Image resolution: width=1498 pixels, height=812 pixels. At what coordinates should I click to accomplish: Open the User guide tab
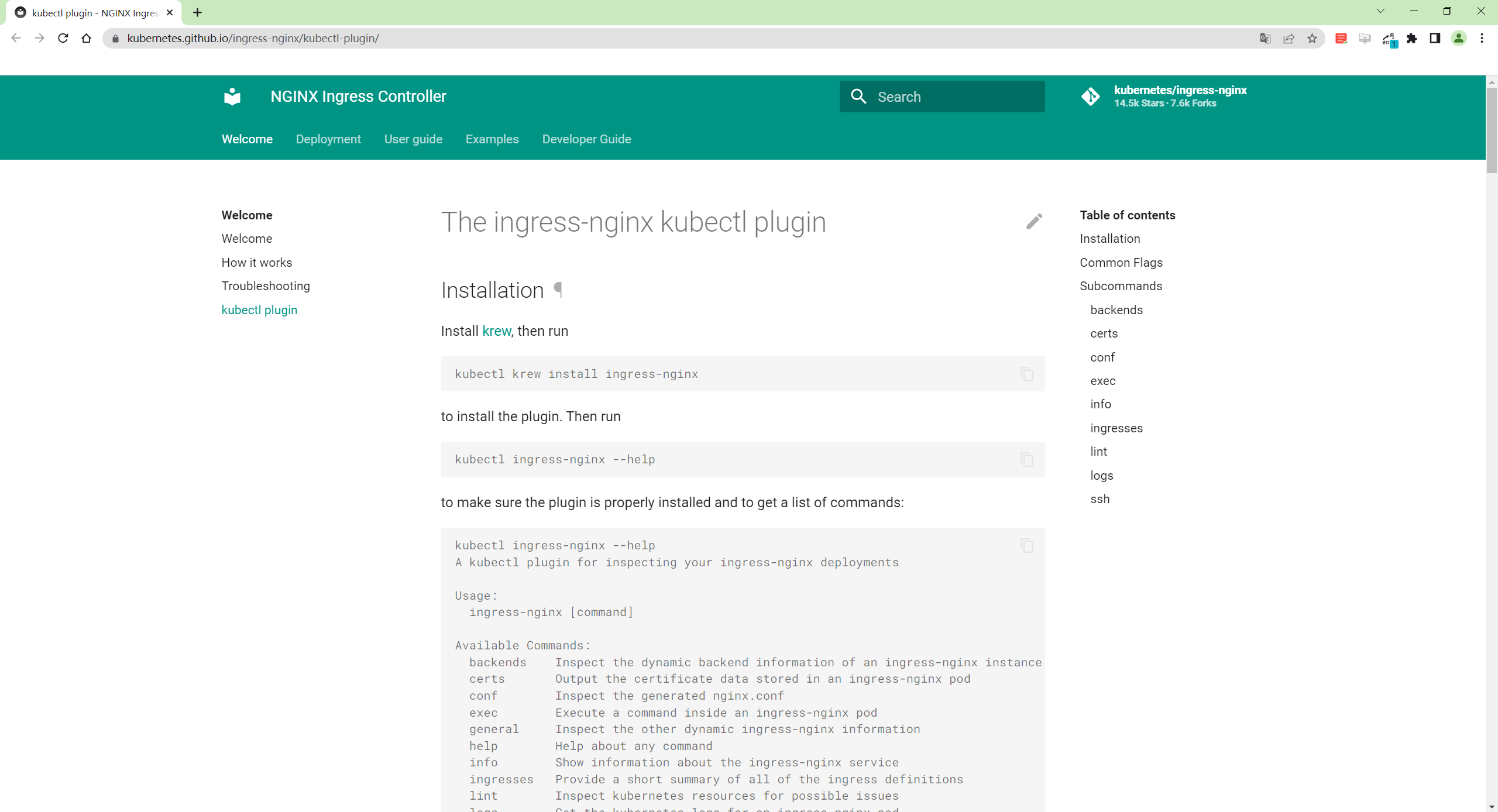(413, 139)
